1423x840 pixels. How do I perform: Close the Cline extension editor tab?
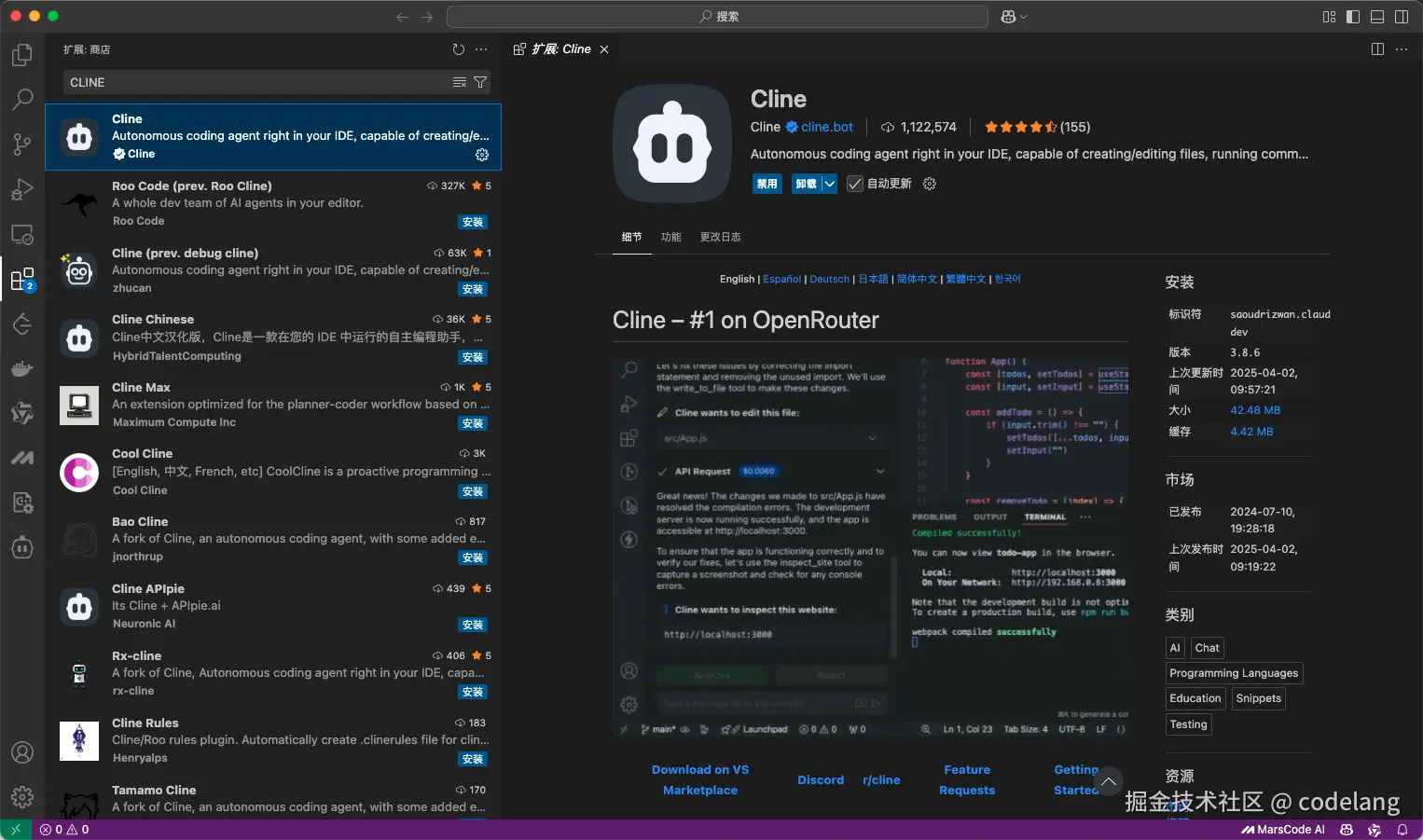[604, 49]
